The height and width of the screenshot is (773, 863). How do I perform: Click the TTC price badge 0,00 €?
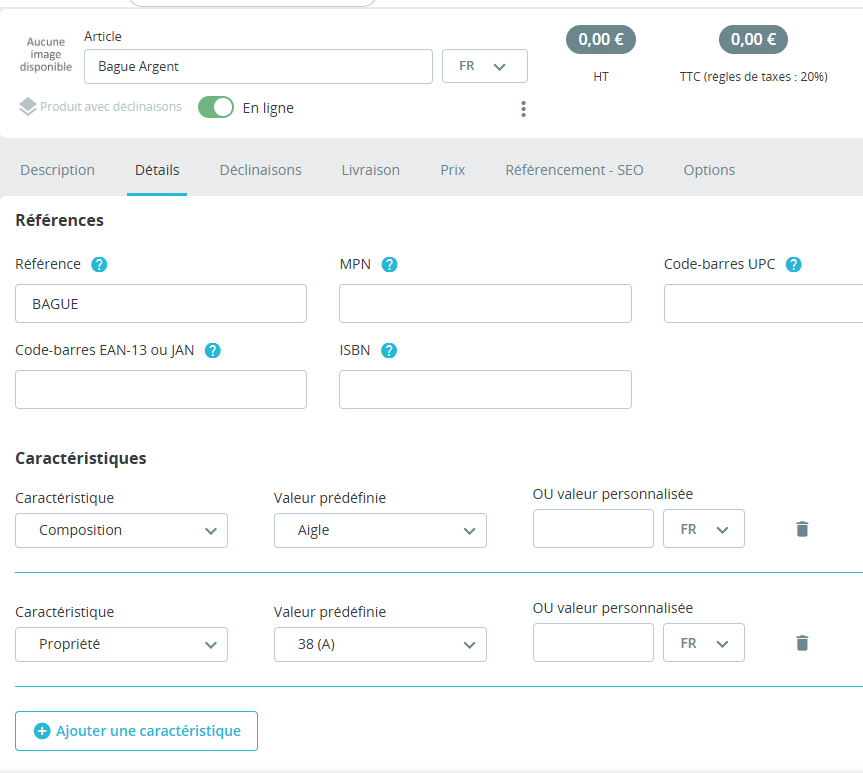pos(753,40)
